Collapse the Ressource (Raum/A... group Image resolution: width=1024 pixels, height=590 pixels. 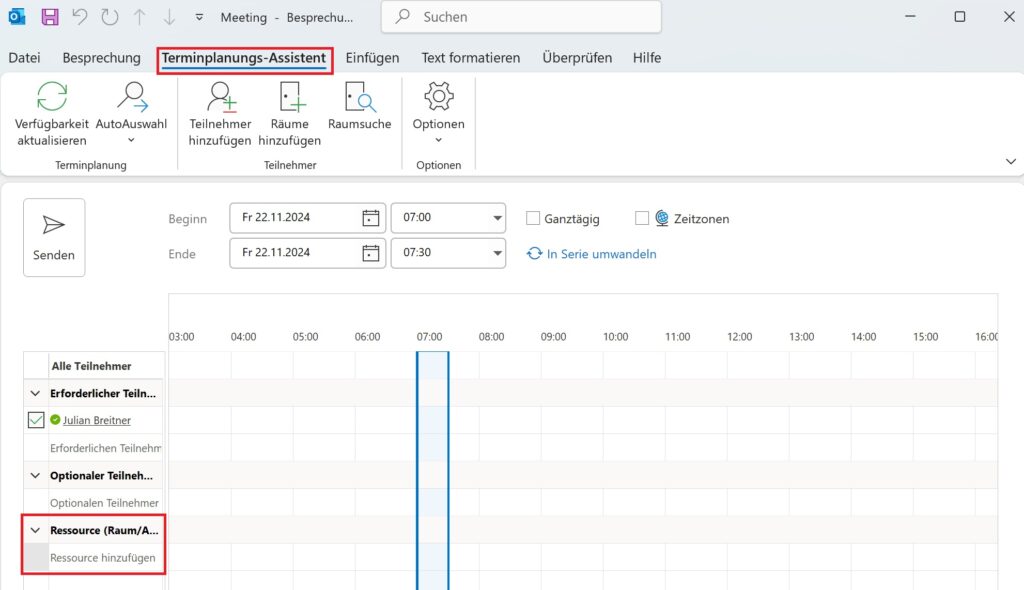(x=35, y=531)
